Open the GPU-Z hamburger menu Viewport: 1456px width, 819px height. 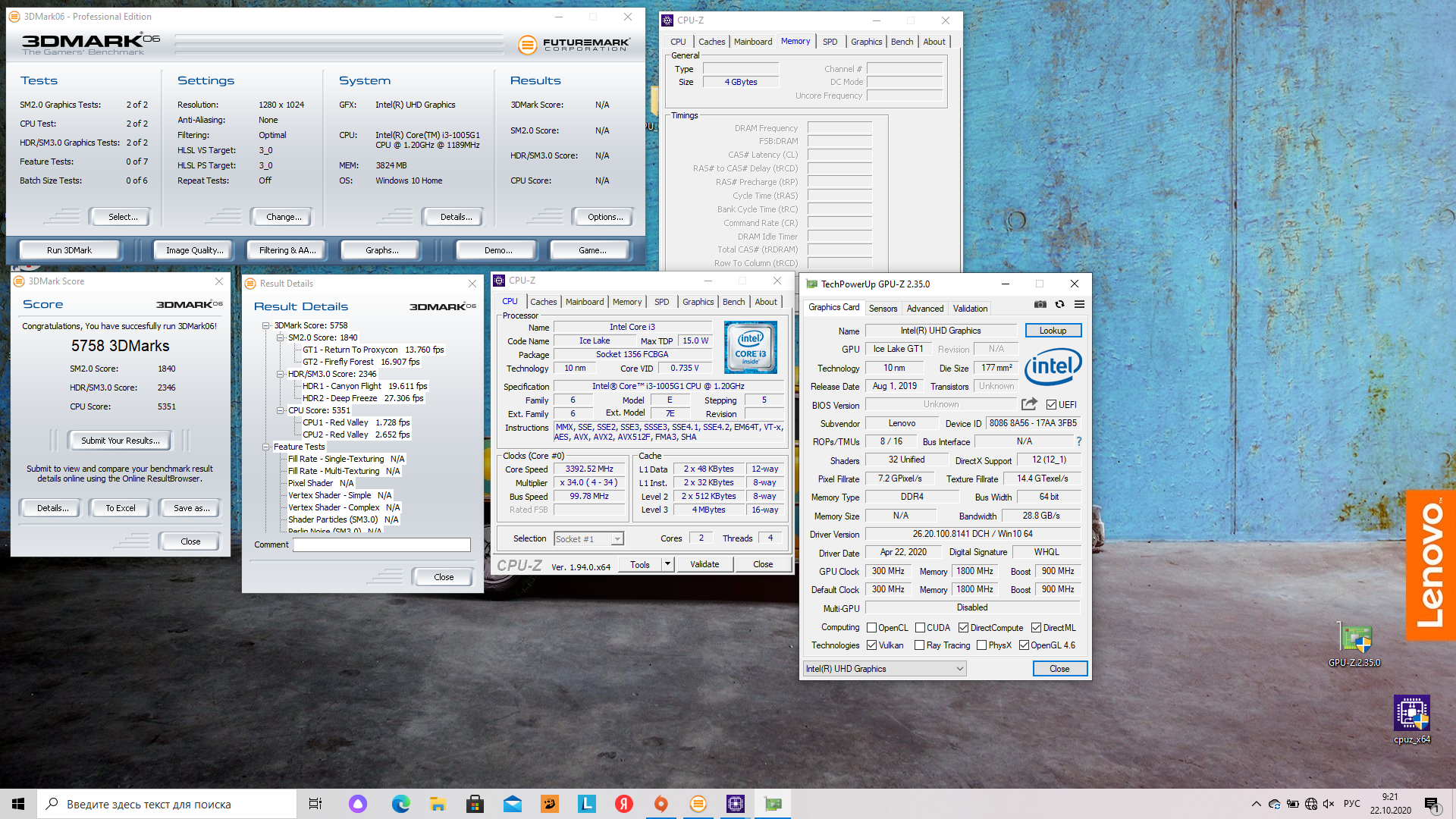click(x=1079, y=305)
